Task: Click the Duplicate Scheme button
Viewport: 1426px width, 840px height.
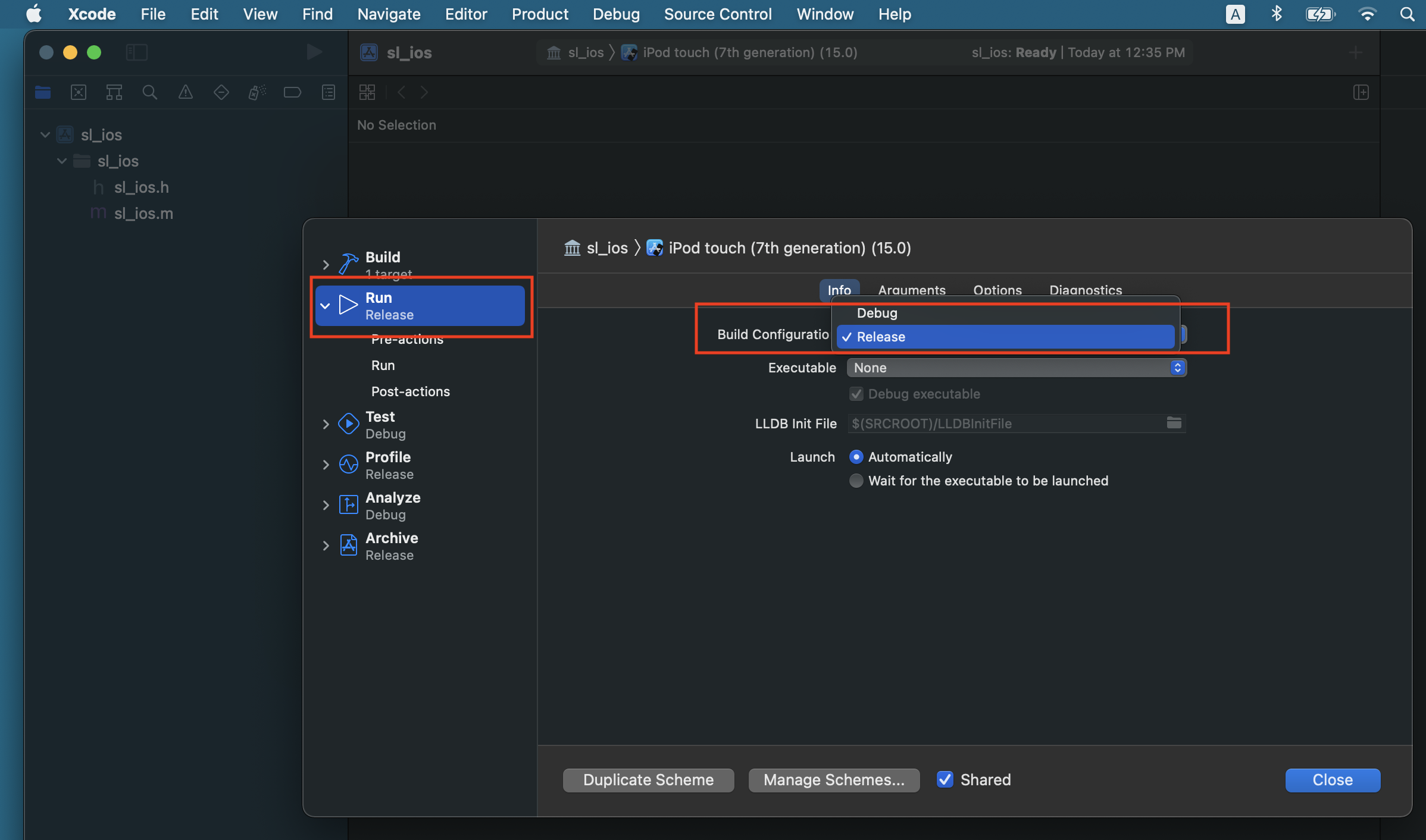Action: coord(648,780)
